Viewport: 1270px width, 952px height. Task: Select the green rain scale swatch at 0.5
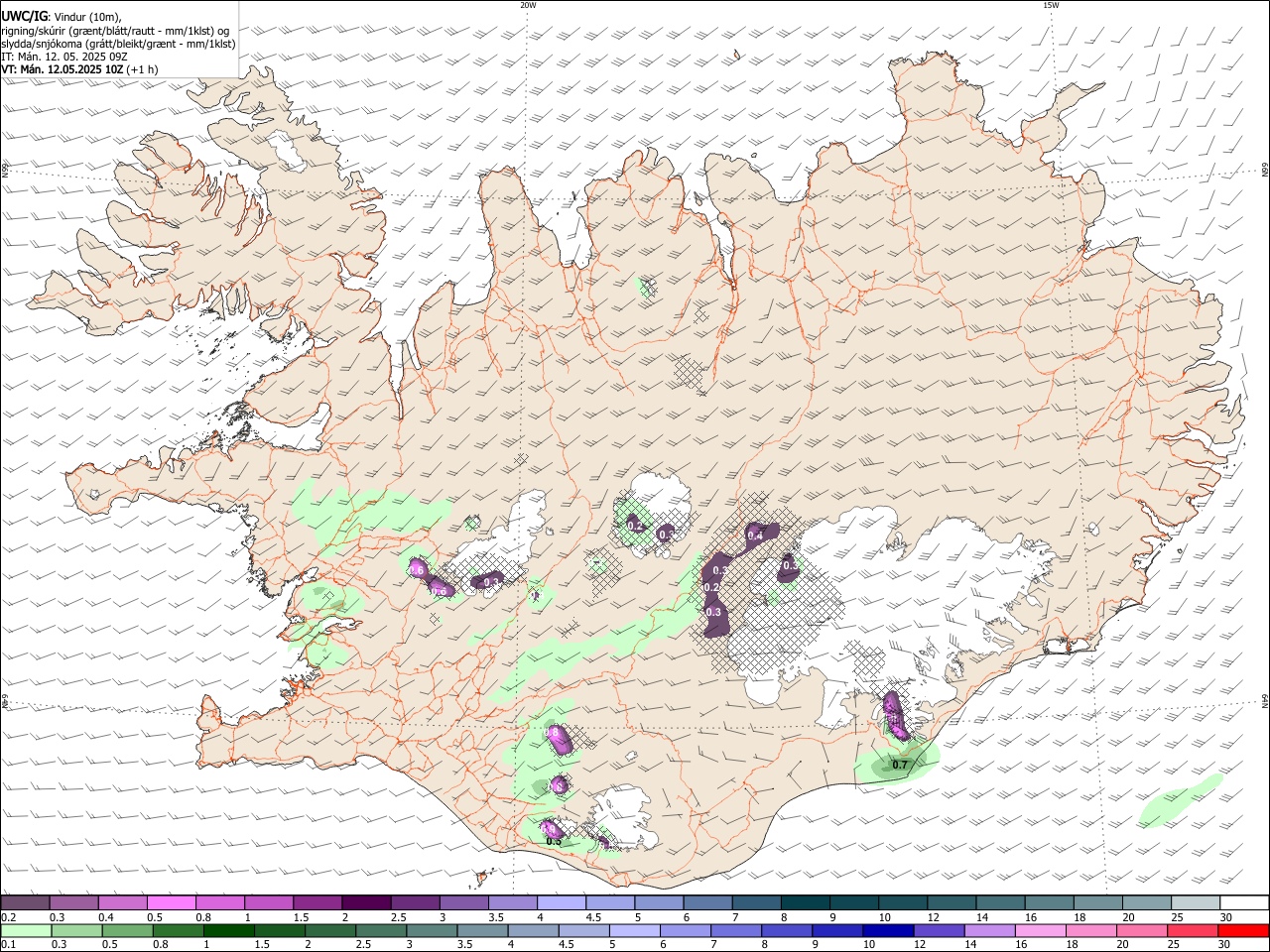(128, 930)
